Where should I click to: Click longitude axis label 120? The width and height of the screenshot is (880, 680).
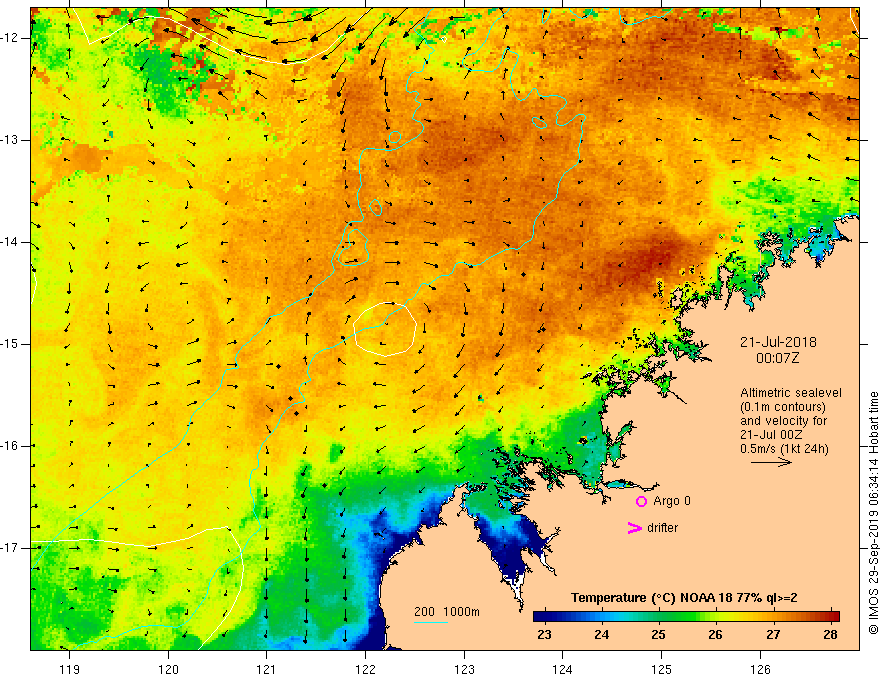click(168, 669)
